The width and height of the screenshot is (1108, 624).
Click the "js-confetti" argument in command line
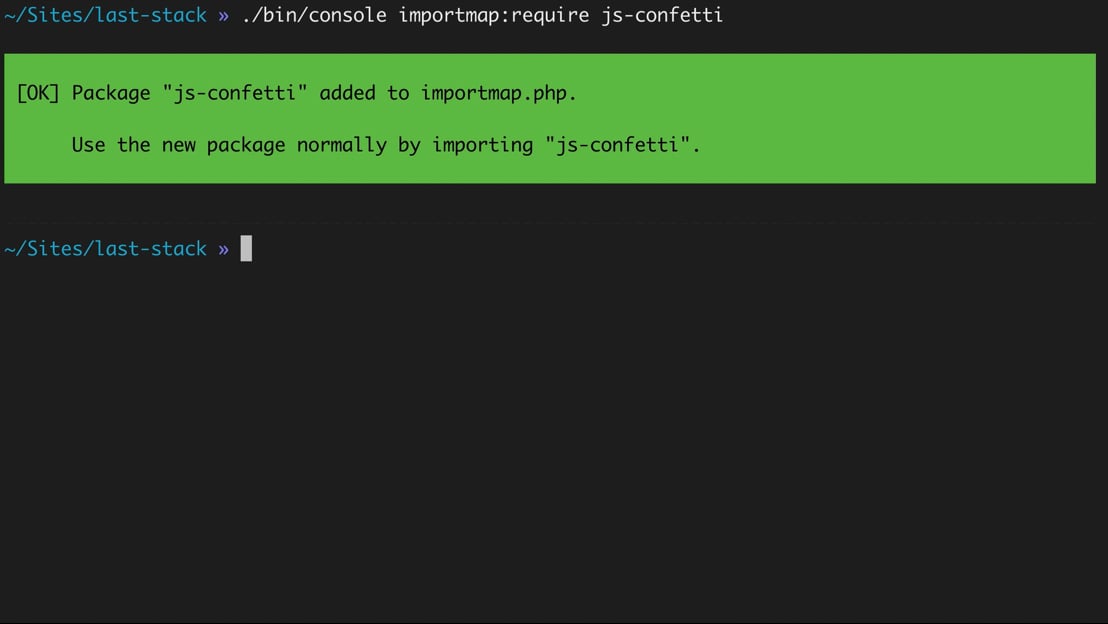coord(662,15)
